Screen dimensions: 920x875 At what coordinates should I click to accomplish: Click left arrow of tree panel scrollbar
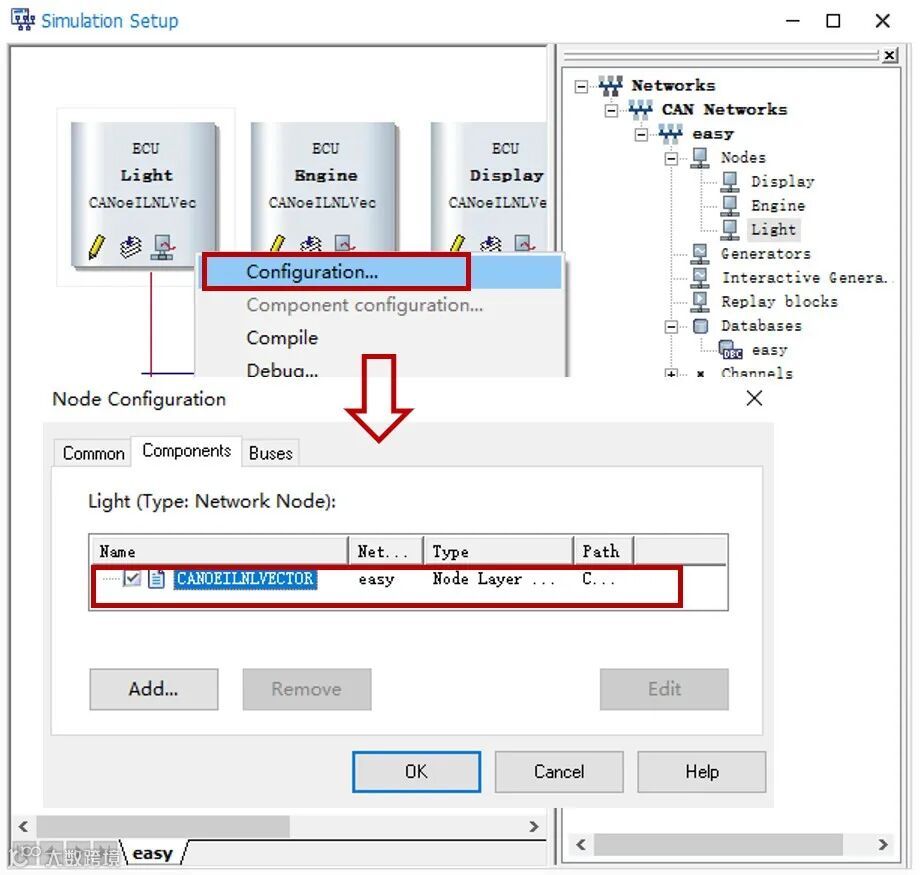581,844
